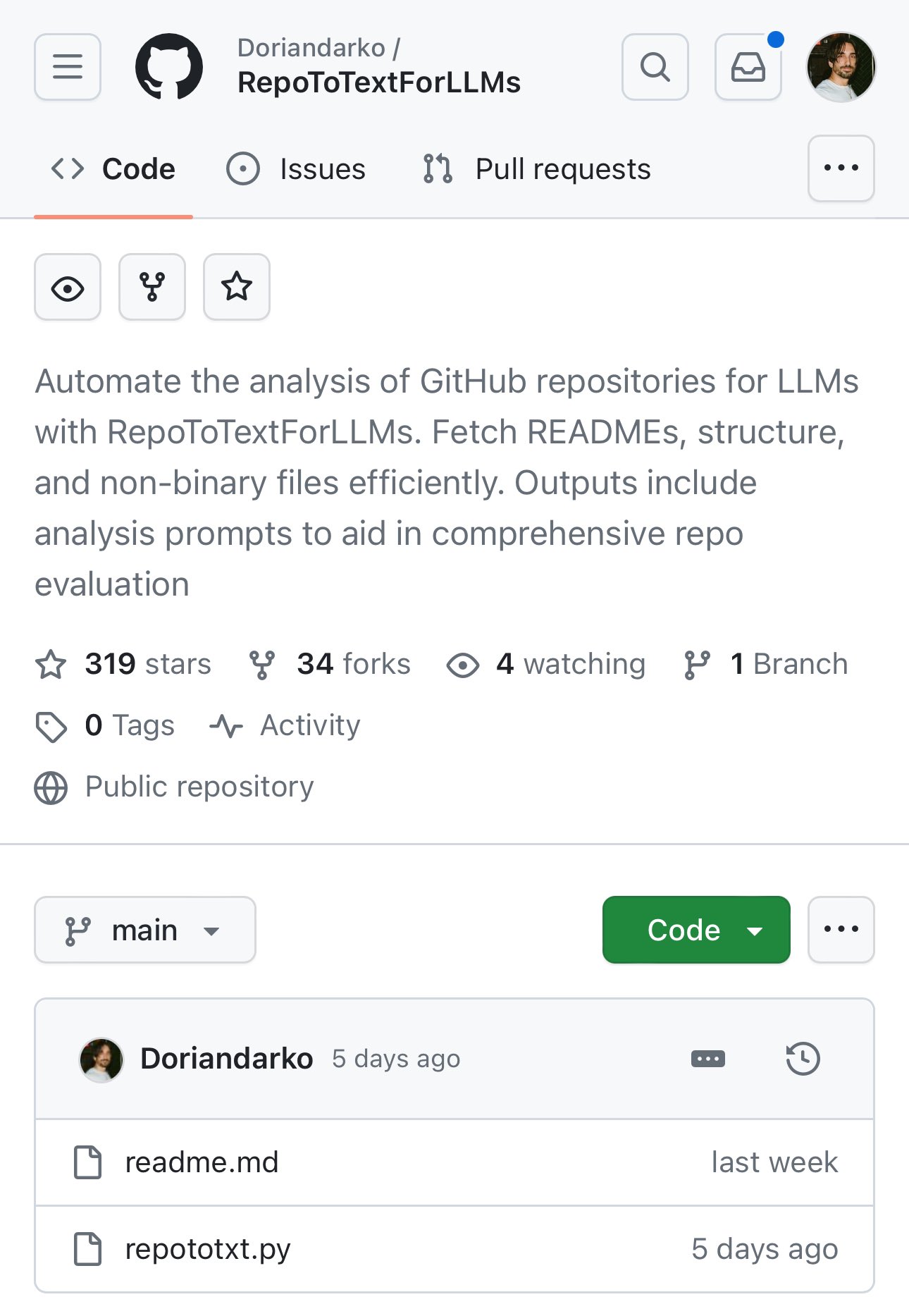Open the user profile avatar menu
Image resolution: width=909 pixels, height=1316 pixels.
(x=841, y=67)
